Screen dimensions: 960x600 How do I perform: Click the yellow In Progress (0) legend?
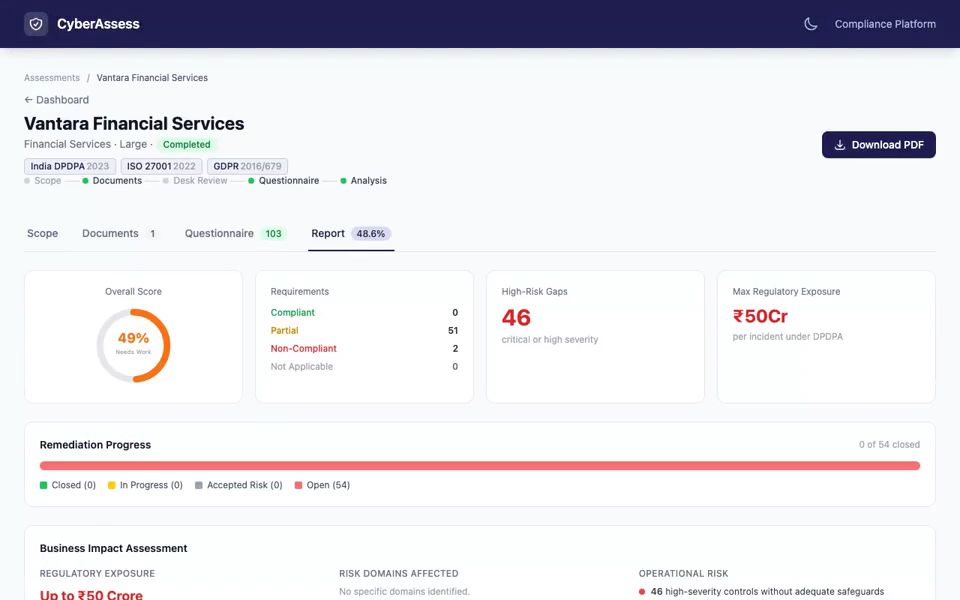[145, 485]
